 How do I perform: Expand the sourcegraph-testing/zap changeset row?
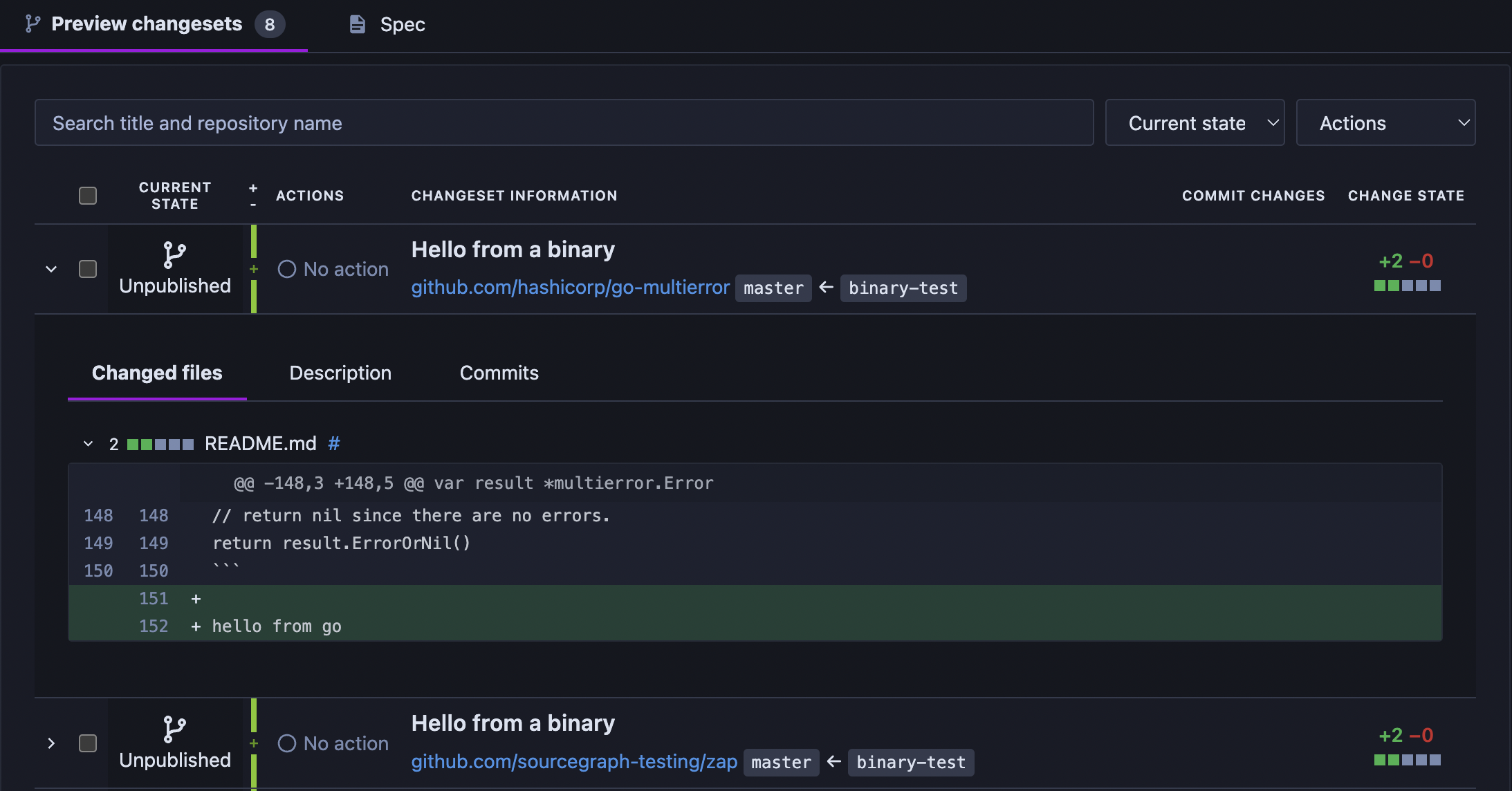(x=51, y=743)
